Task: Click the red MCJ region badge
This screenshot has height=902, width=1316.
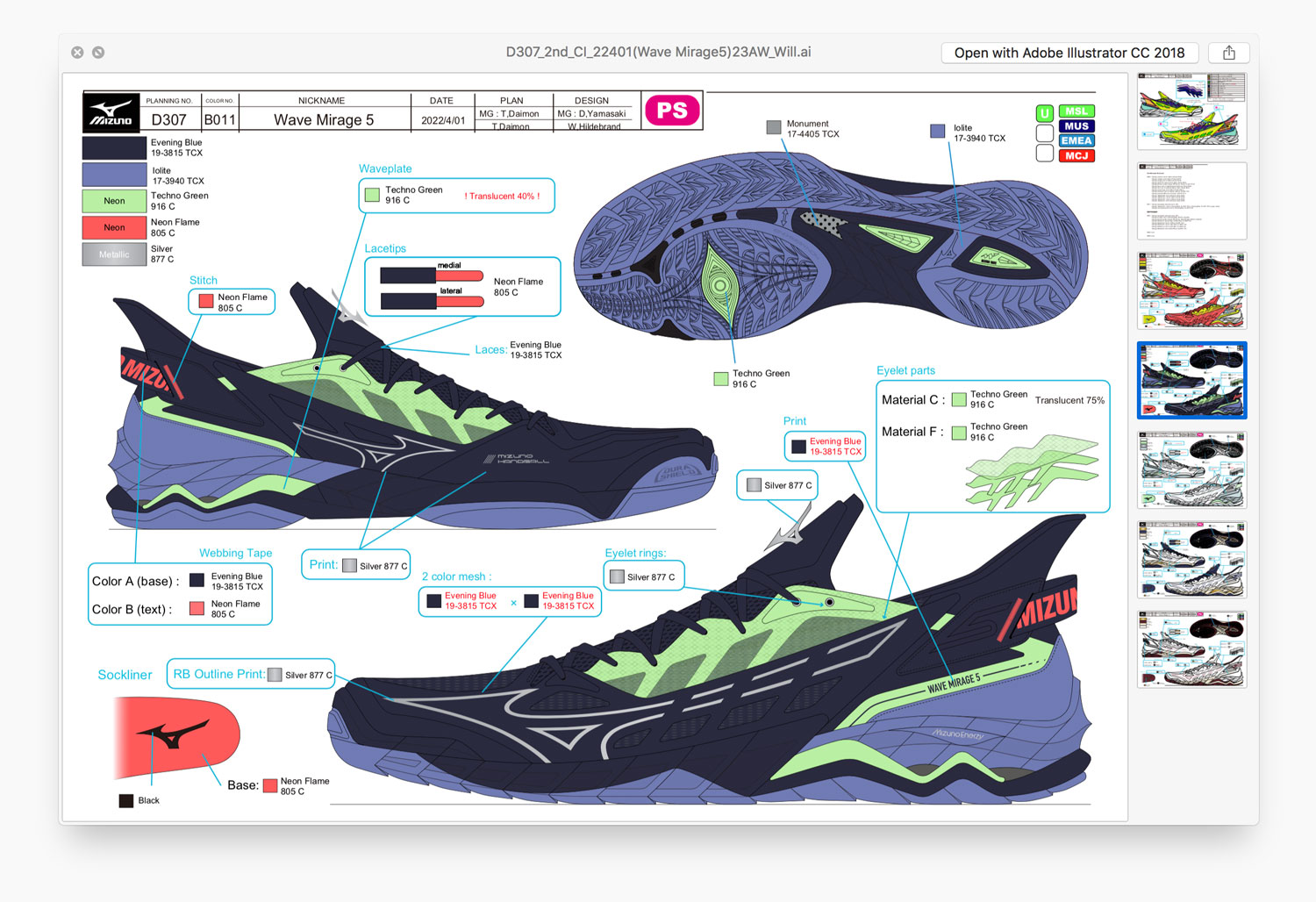Action: pyautogui.click(x=1076, y=156)
